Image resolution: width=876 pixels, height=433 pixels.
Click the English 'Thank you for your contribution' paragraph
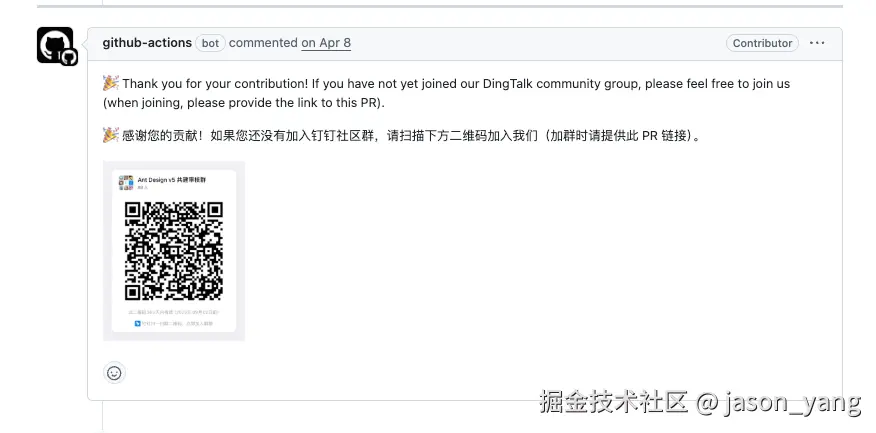[x=446, y=93]
